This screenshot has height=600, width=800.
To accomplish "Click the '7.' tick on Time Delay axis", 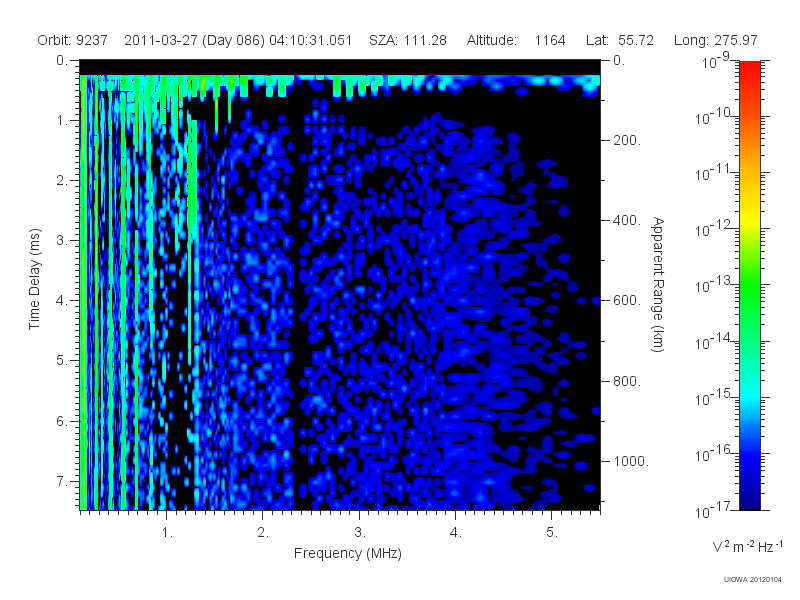I will 62,481.
